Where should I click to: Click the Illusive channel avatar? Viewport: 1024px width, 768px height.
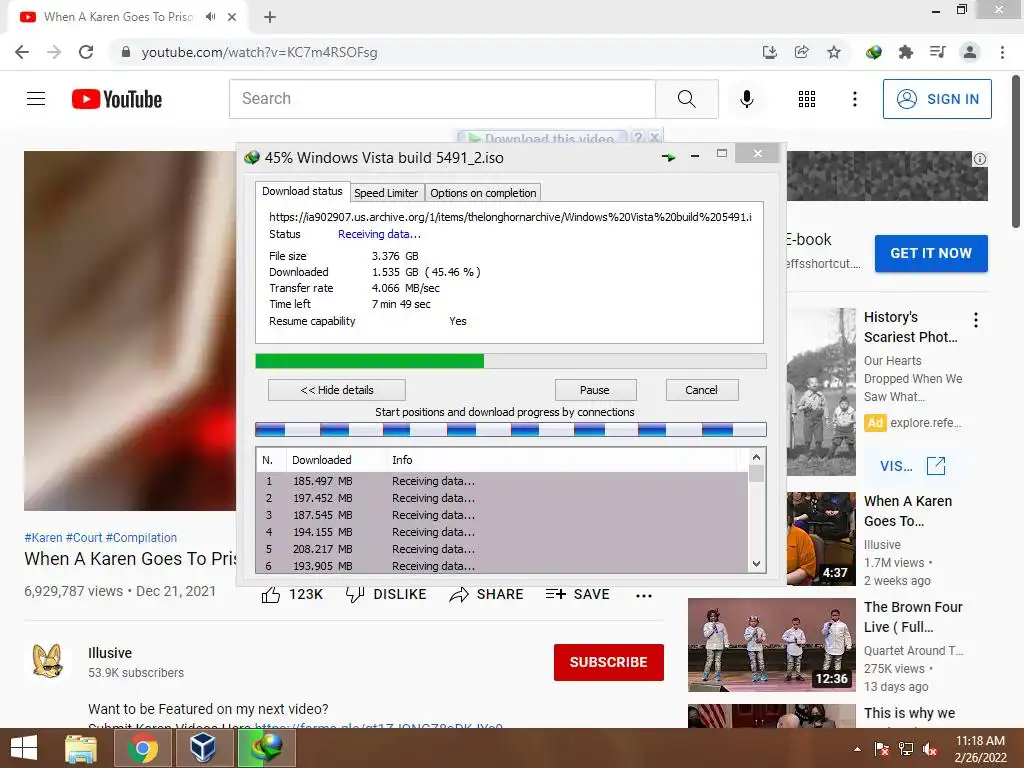[x=48, y=661]
